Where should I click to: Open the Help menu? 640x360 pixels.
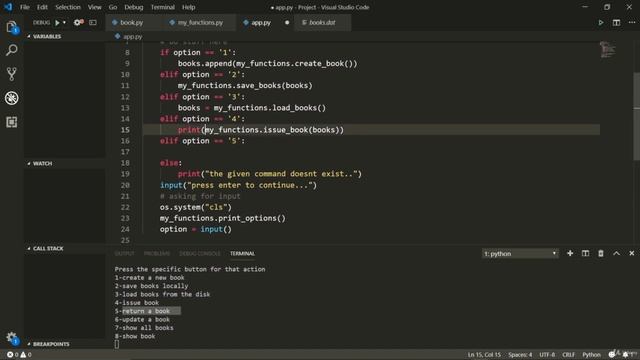188,7
